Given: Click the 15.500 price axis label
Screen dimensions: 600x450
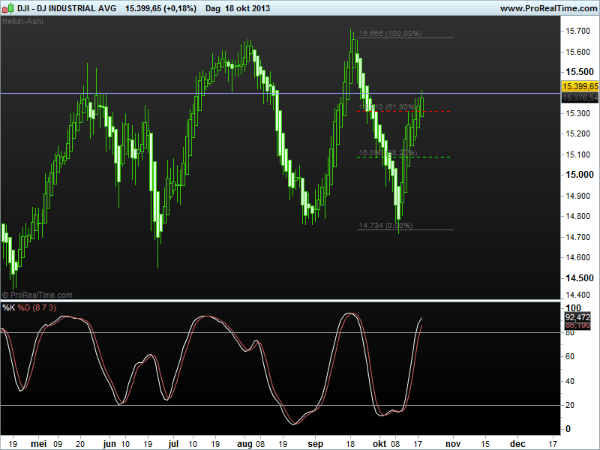Looking at the screenshot, I should coord(579,72).
